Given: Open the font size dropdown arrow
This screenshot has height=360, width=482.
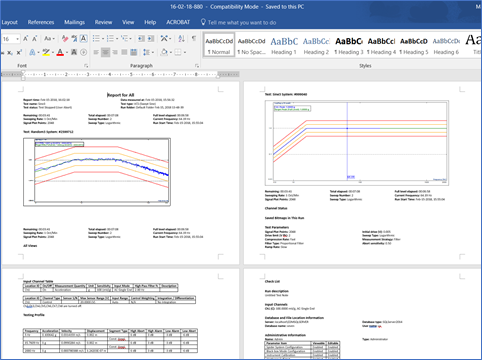Looking at the screenshot, I should point(17,39).
